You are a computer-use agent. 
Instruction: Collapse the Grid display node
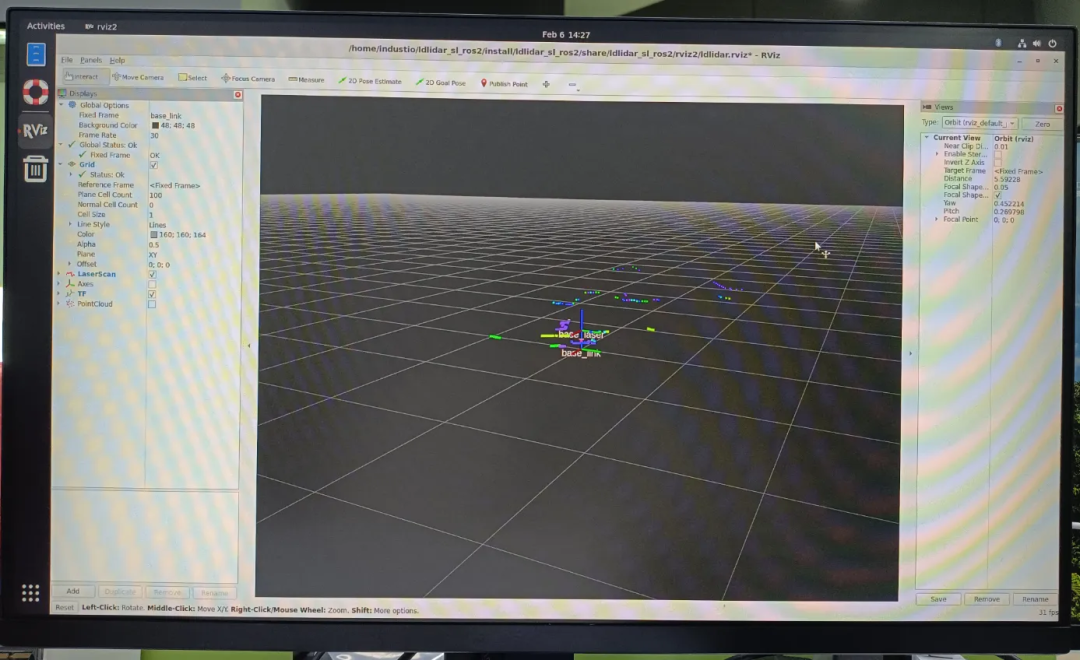[61, 164]
